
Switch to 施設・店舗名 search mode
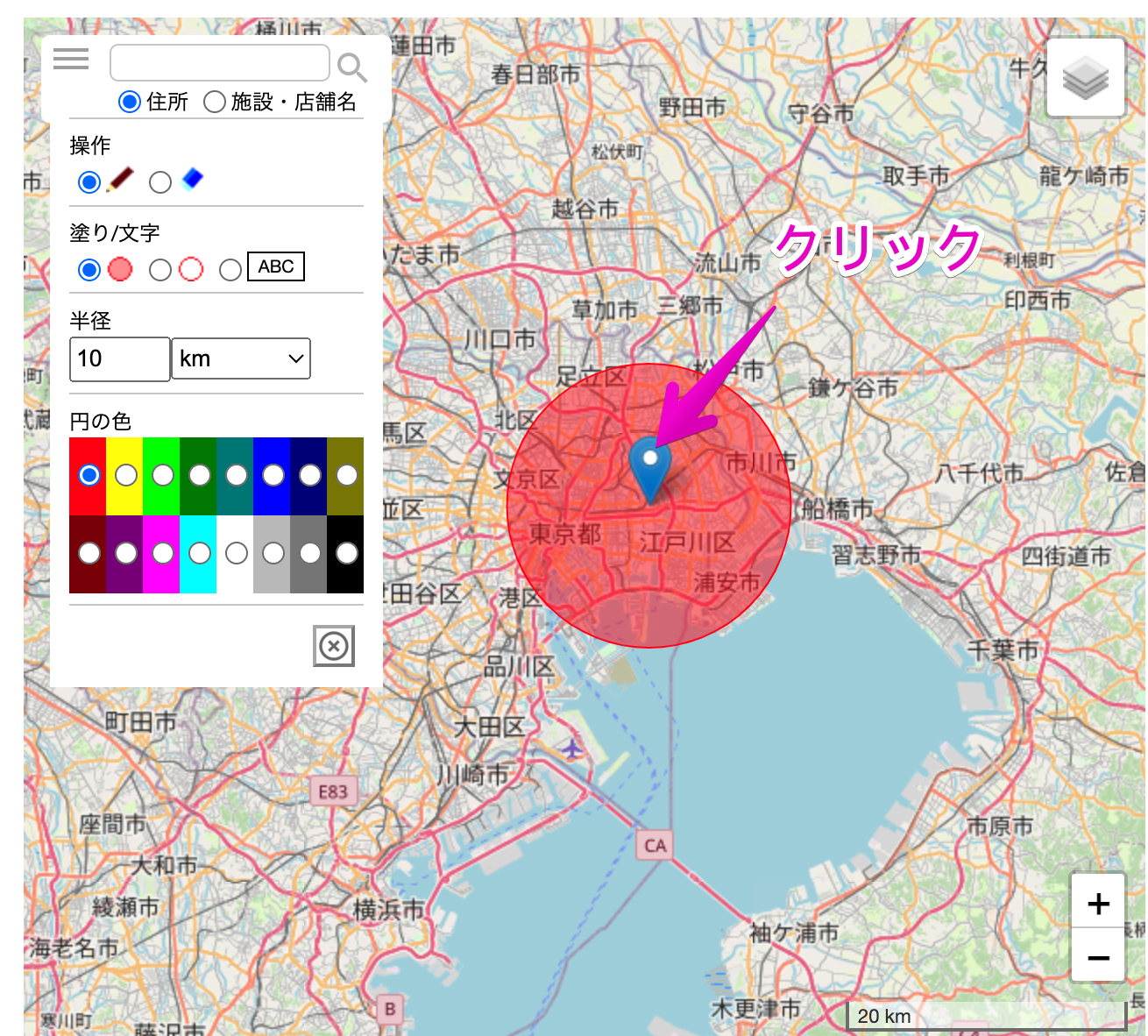(x=214, y=102)
